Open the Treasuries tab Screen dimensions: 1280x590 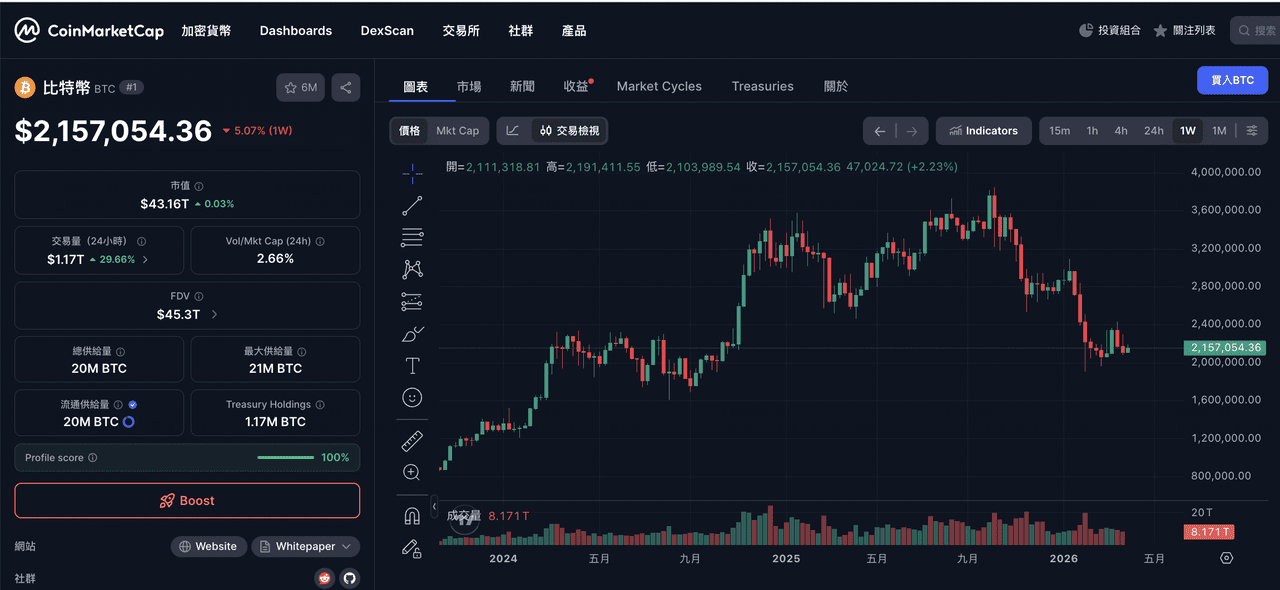762,87
